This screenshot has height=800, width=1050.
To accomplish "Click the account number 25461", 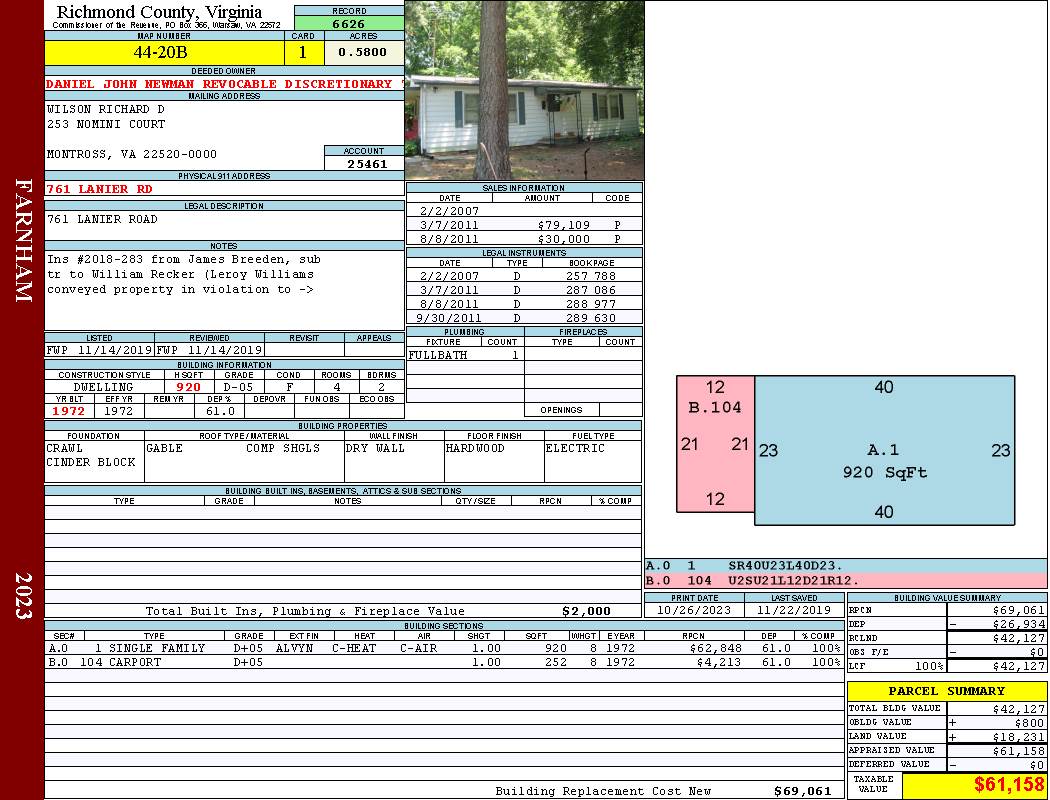I will pos(367,163).
